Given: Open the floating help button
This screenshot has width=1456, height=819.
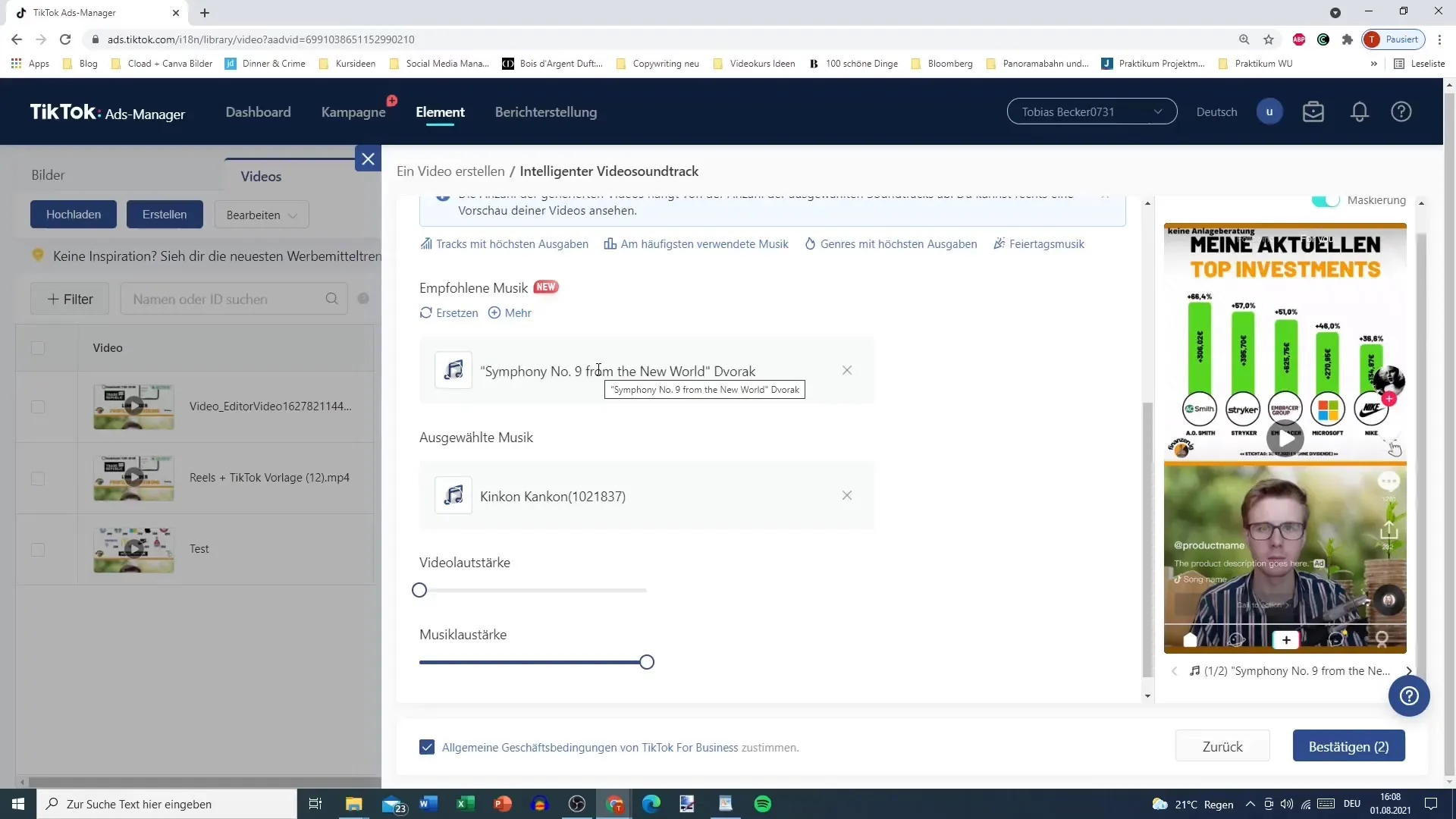Looking at the screenshot, I should click(1409, 696).
